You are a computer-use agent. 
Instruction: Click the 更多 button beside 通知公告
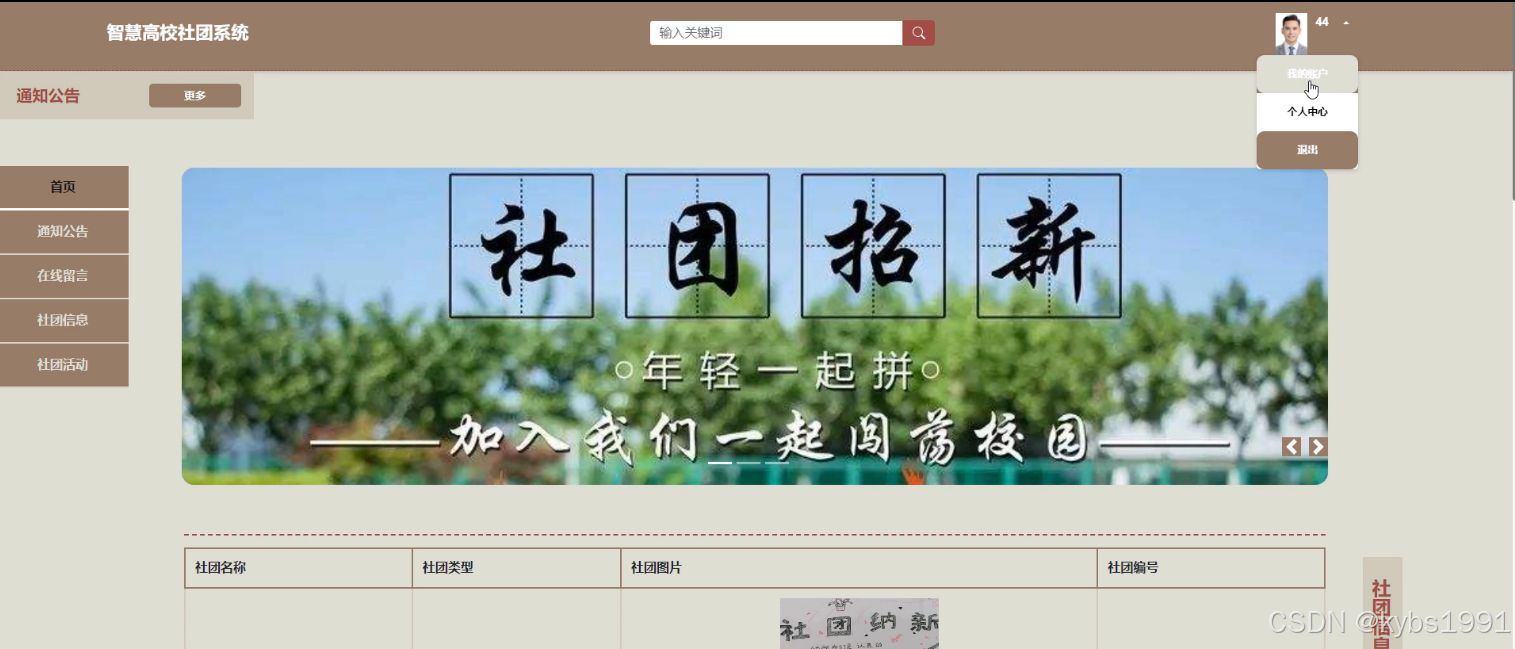point(195,96)
